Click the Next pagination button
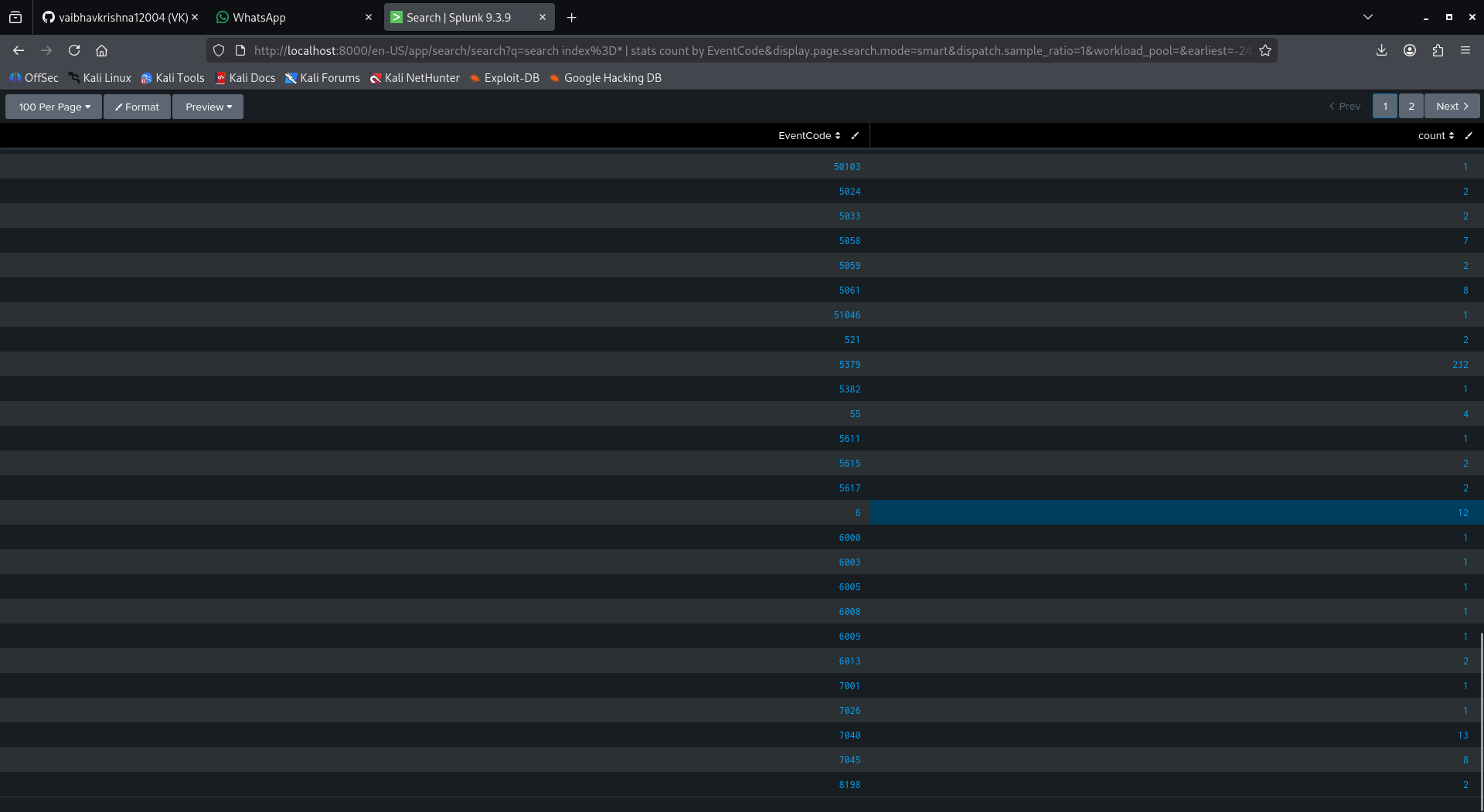 coord(1451,106)
